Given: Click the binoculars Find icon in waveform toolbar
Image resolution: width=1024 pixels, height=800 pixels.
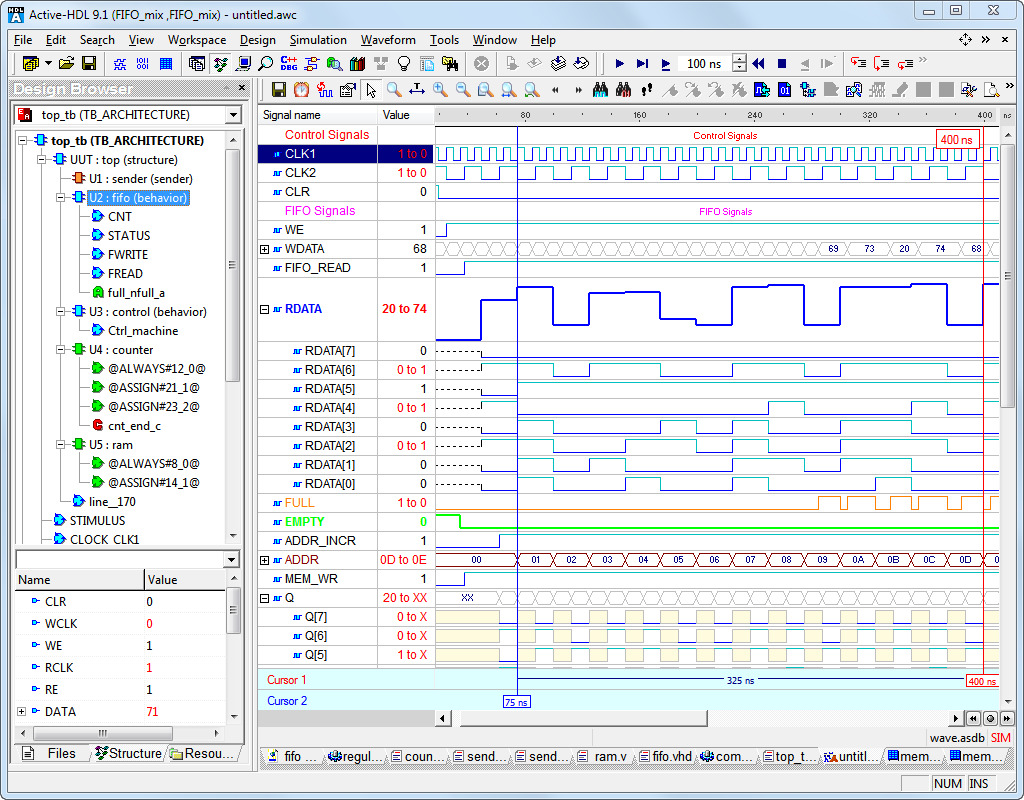Looking at the screenshot, I should point(601,90).
